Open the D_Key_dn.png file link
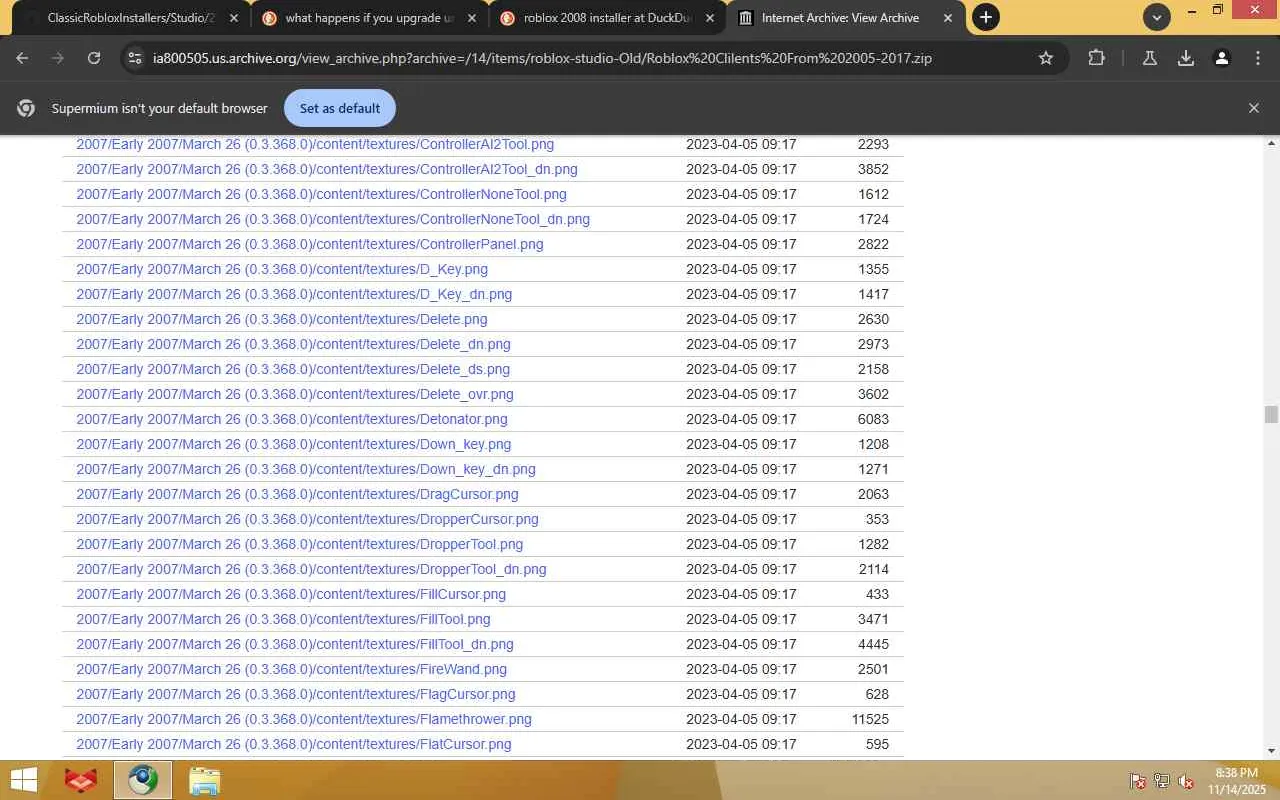Image resolution: width=1280 pixels, height=800 pixels. 294,294
